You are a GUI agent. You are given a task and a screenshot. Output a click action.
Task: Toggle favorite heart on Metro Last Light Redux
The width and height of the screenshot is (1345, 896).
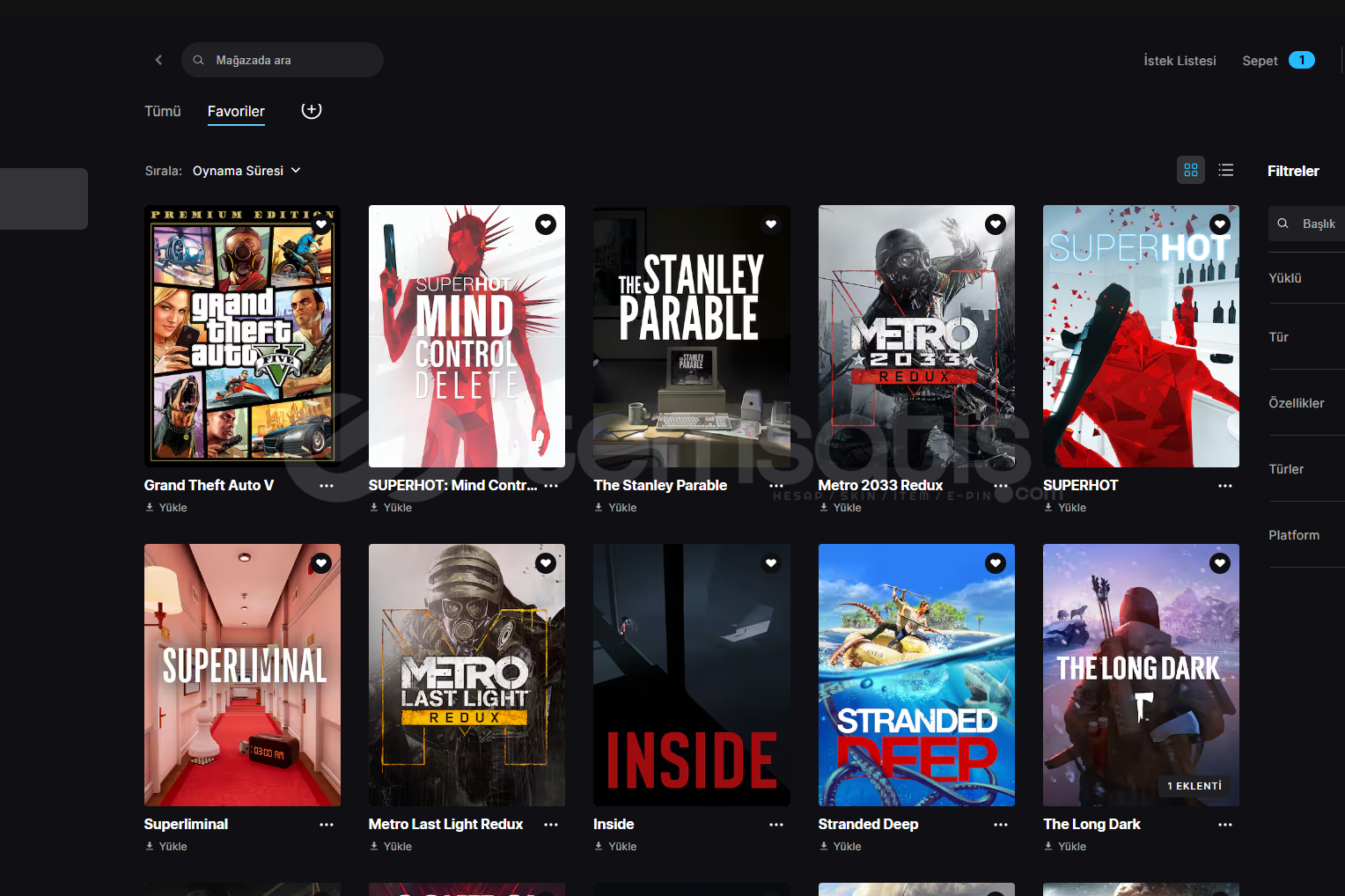[x=546, y=563]
